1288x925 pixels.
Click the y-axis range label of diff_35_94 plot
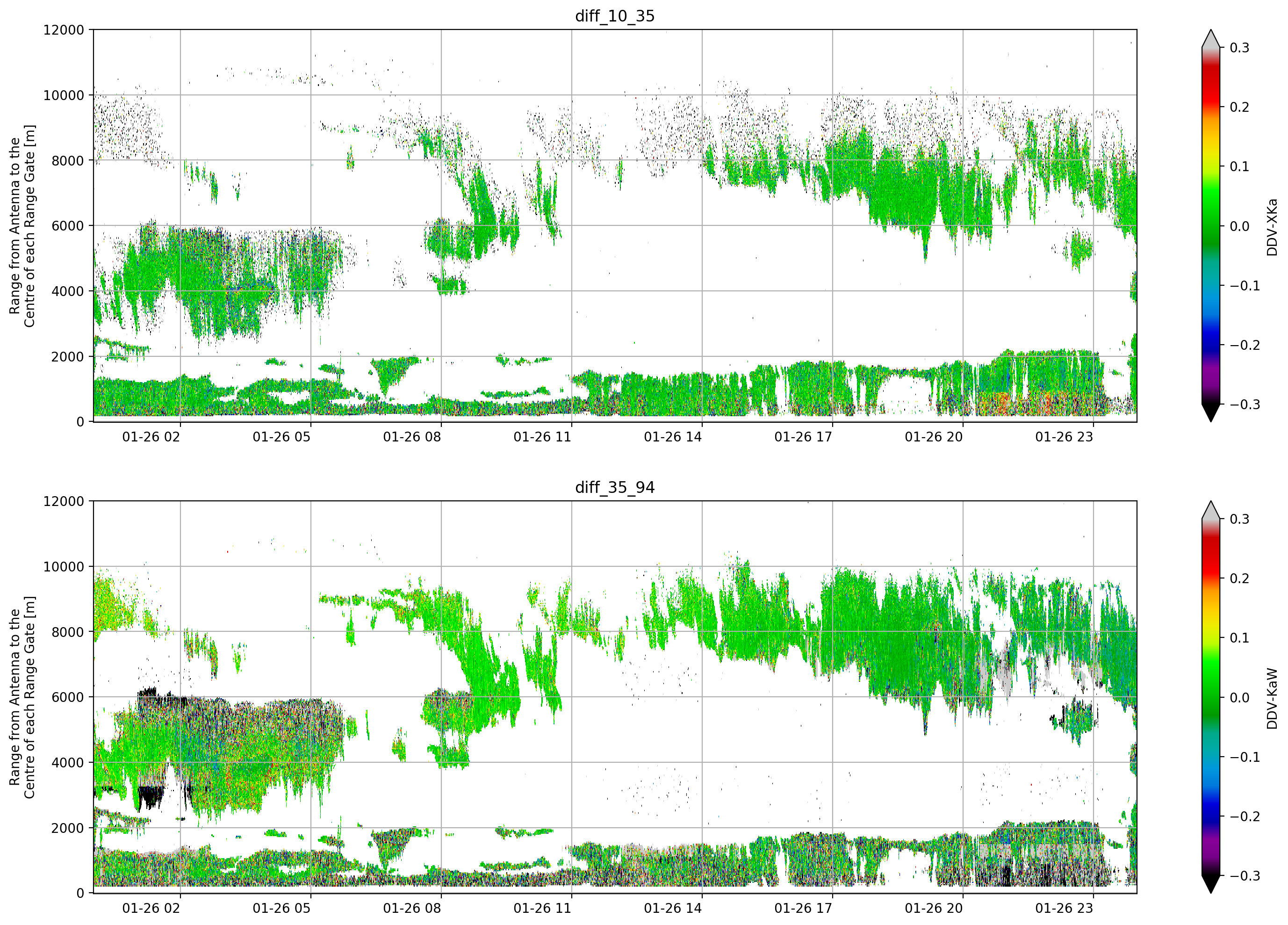pyautogui.click(x=22, y=697)
